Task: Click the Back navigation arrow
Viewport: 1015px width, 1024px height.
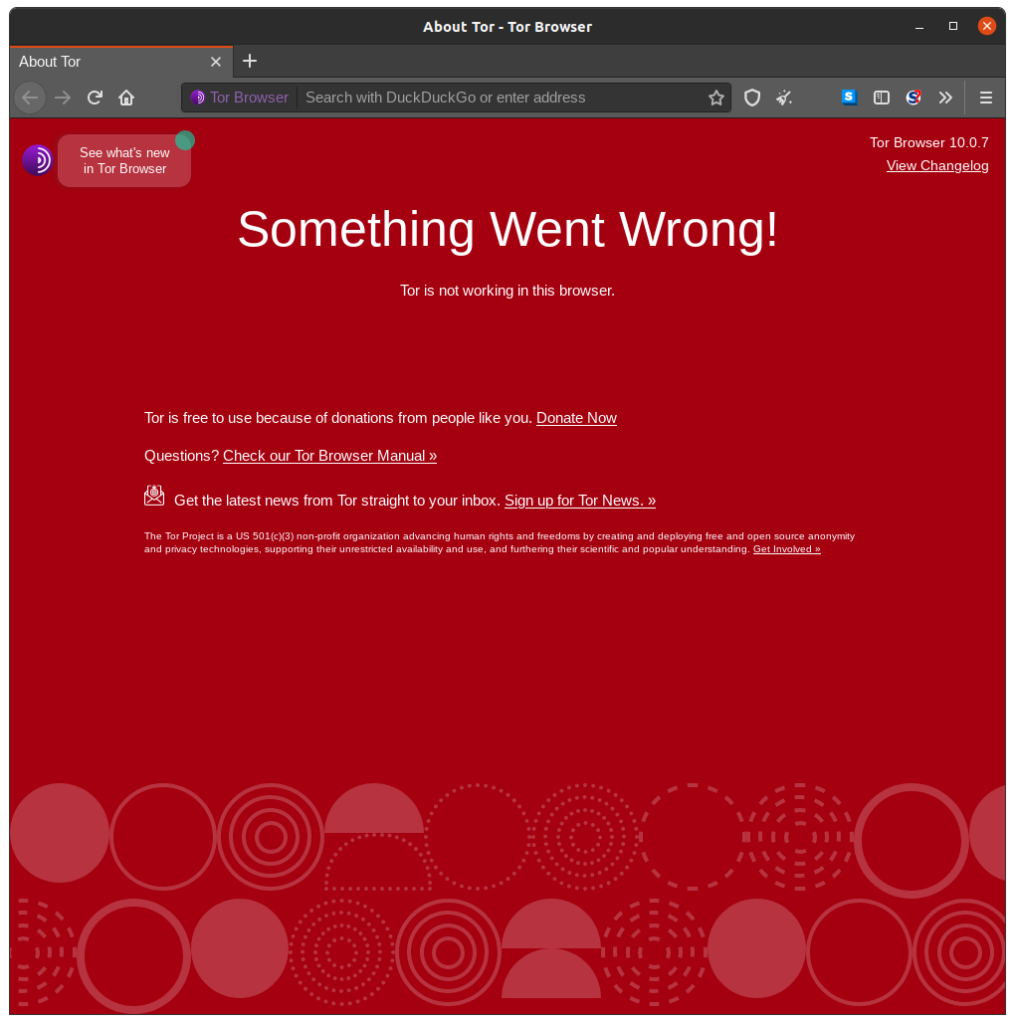Action: pyautogui.click(x=30, y=97)
